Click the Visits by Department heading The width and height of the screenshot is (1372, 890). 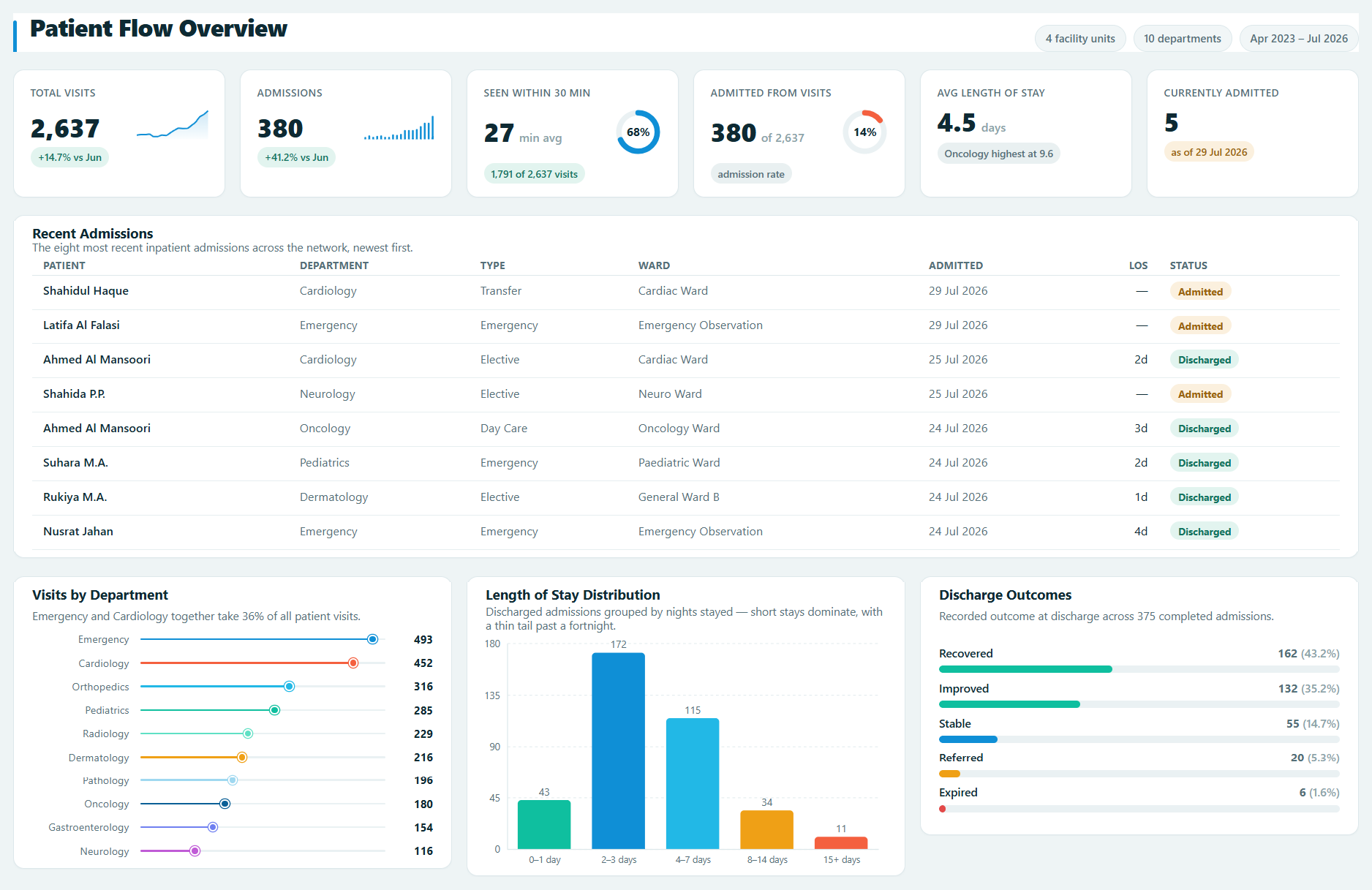100,595
